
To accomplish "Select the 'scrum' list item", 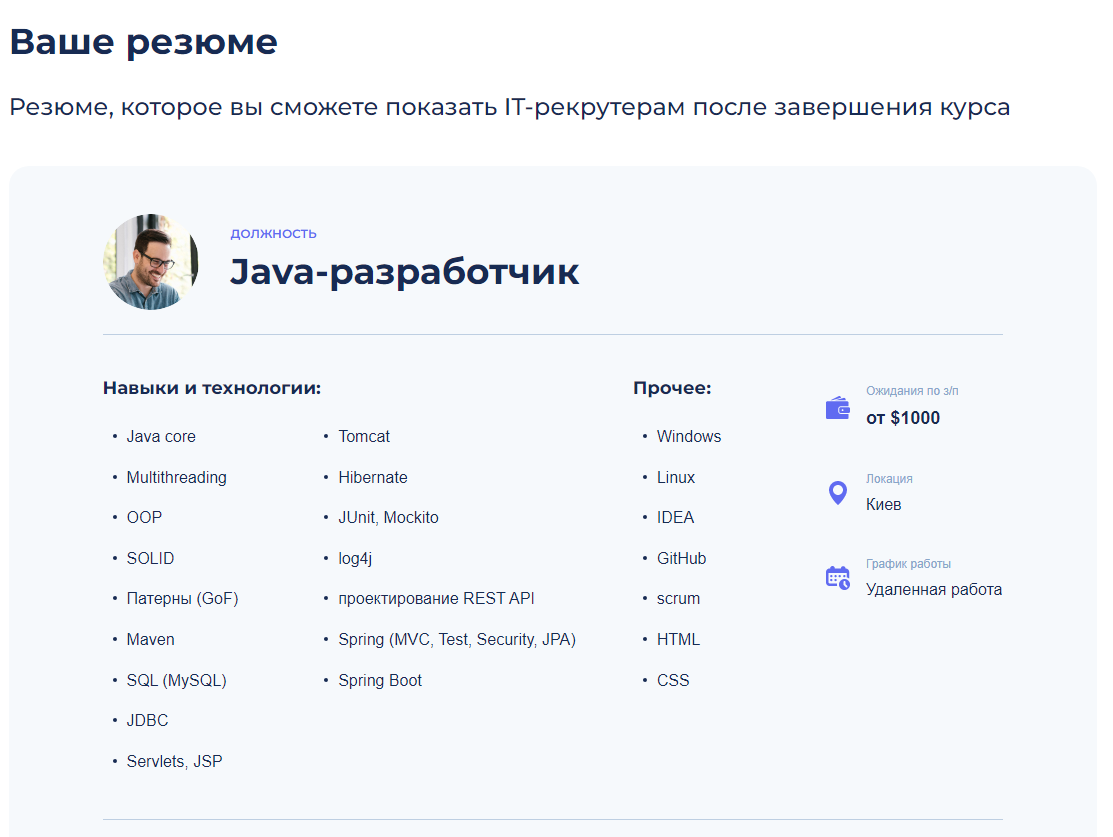I will pyautogui.click(x=679, y=598).
